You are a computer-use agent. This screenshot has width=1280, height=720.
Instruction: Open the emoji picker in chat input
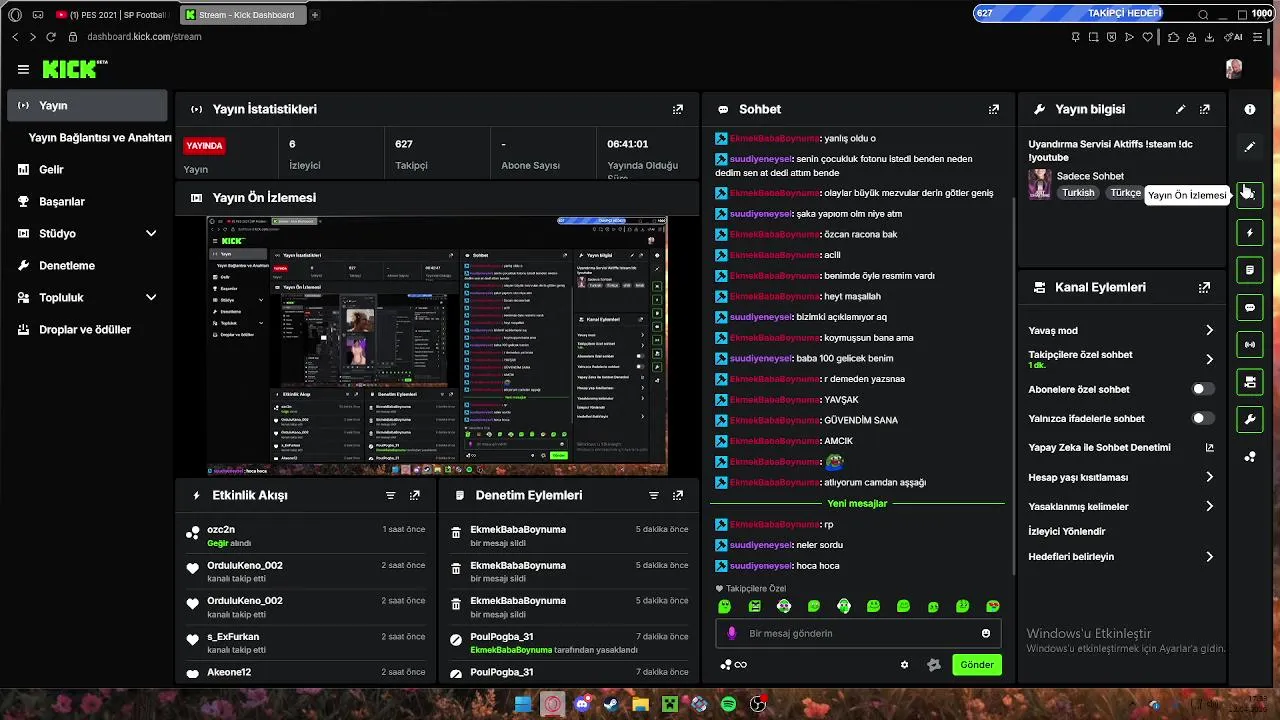[x=986, y=633]
